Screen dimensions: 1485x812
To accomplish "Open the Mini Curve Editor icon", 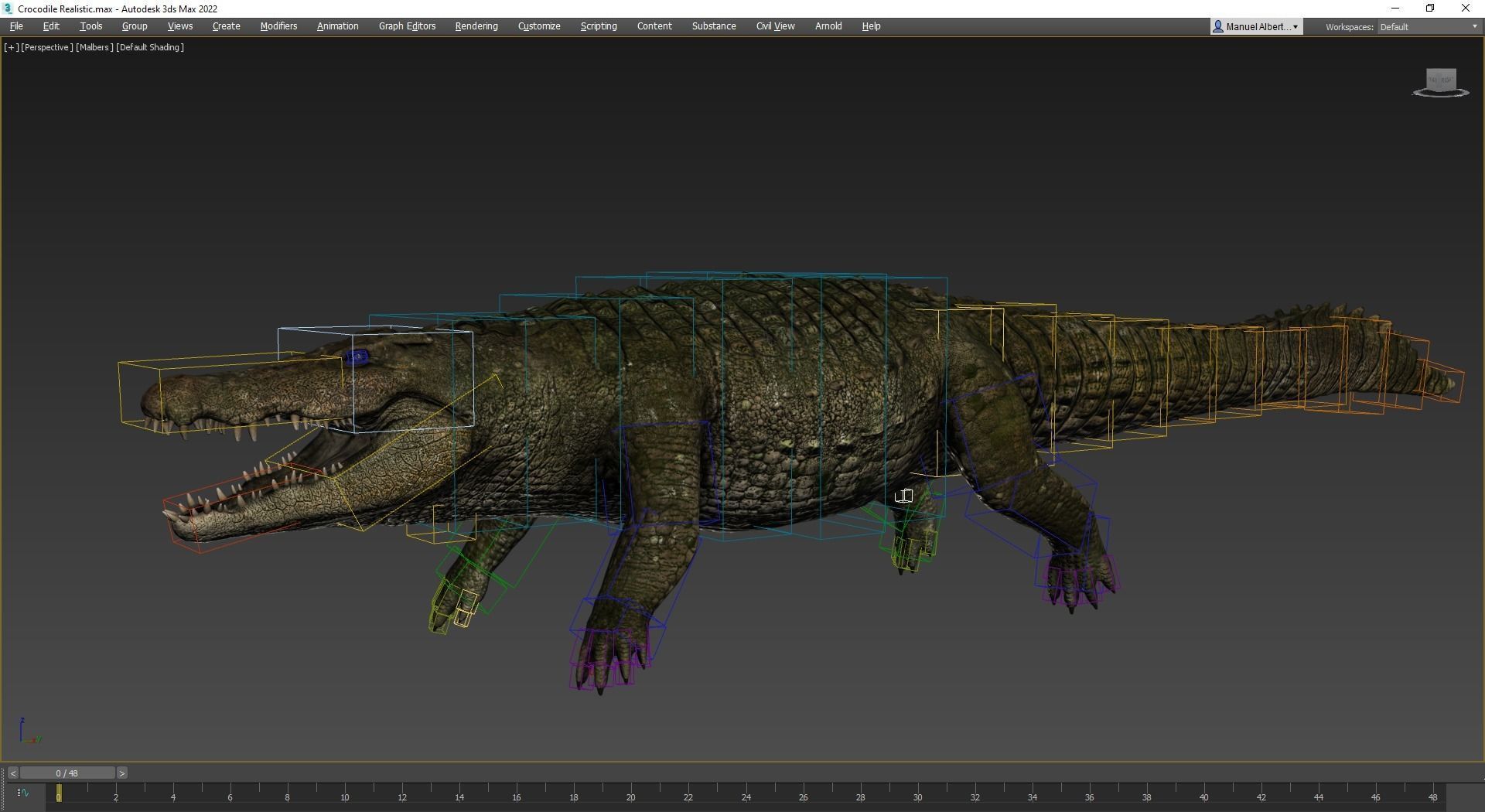I will [x=23, y=793].
